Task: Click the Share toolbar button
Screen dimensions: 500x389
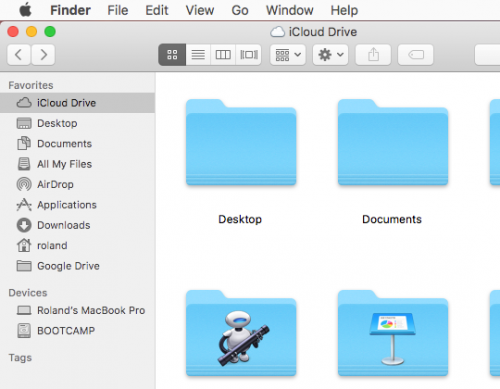Action: [x=373, y=55]
